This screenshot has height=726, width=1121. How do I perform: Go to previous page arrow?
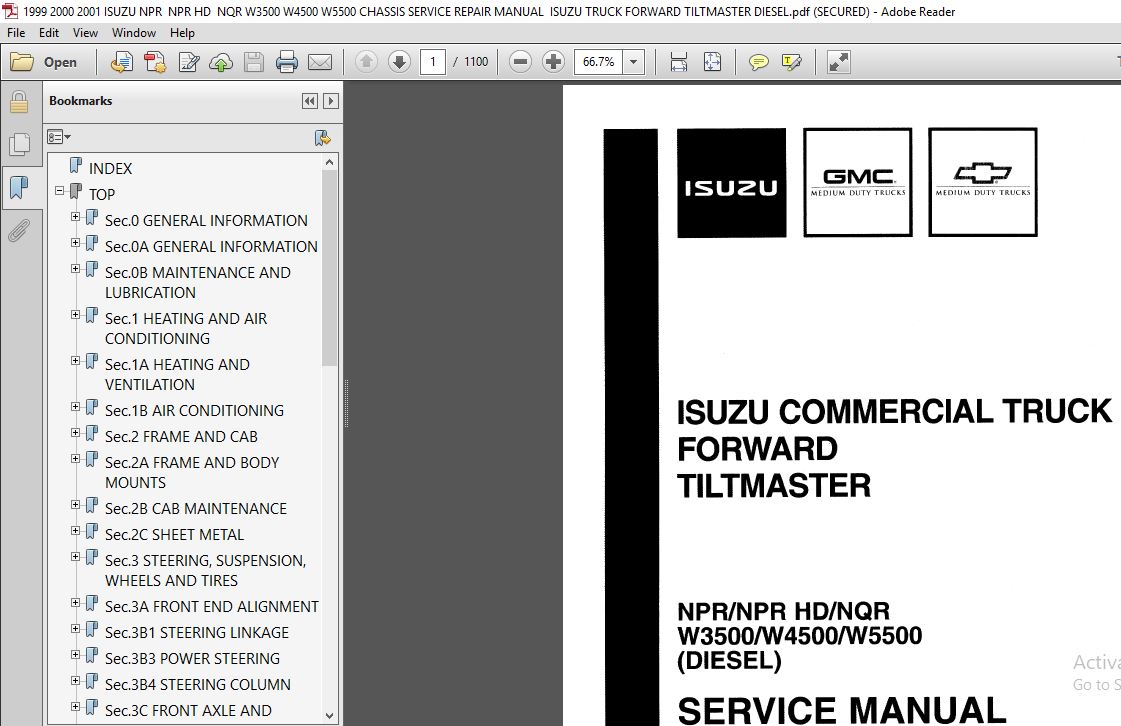[366, 62]
